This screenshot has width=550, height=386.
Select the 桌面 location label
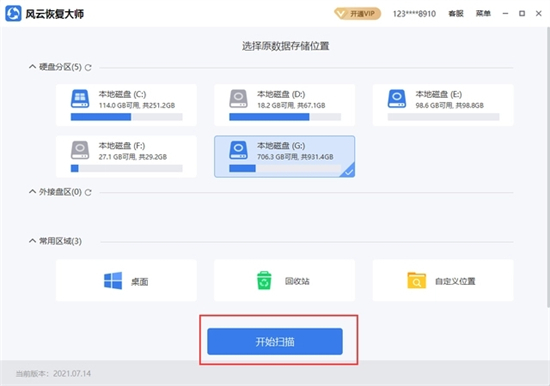click(139, 281)
